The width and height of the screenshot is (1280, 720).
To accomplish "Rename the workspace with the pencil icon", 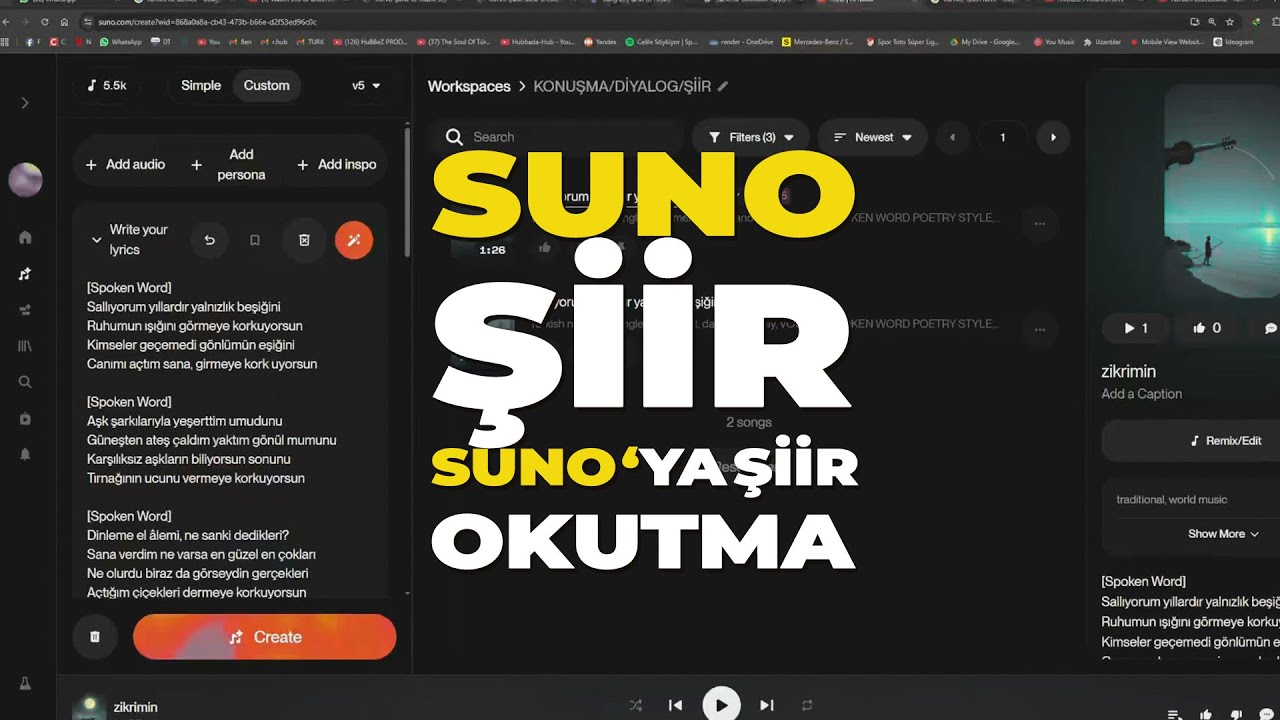I will (x=723, y=86).
